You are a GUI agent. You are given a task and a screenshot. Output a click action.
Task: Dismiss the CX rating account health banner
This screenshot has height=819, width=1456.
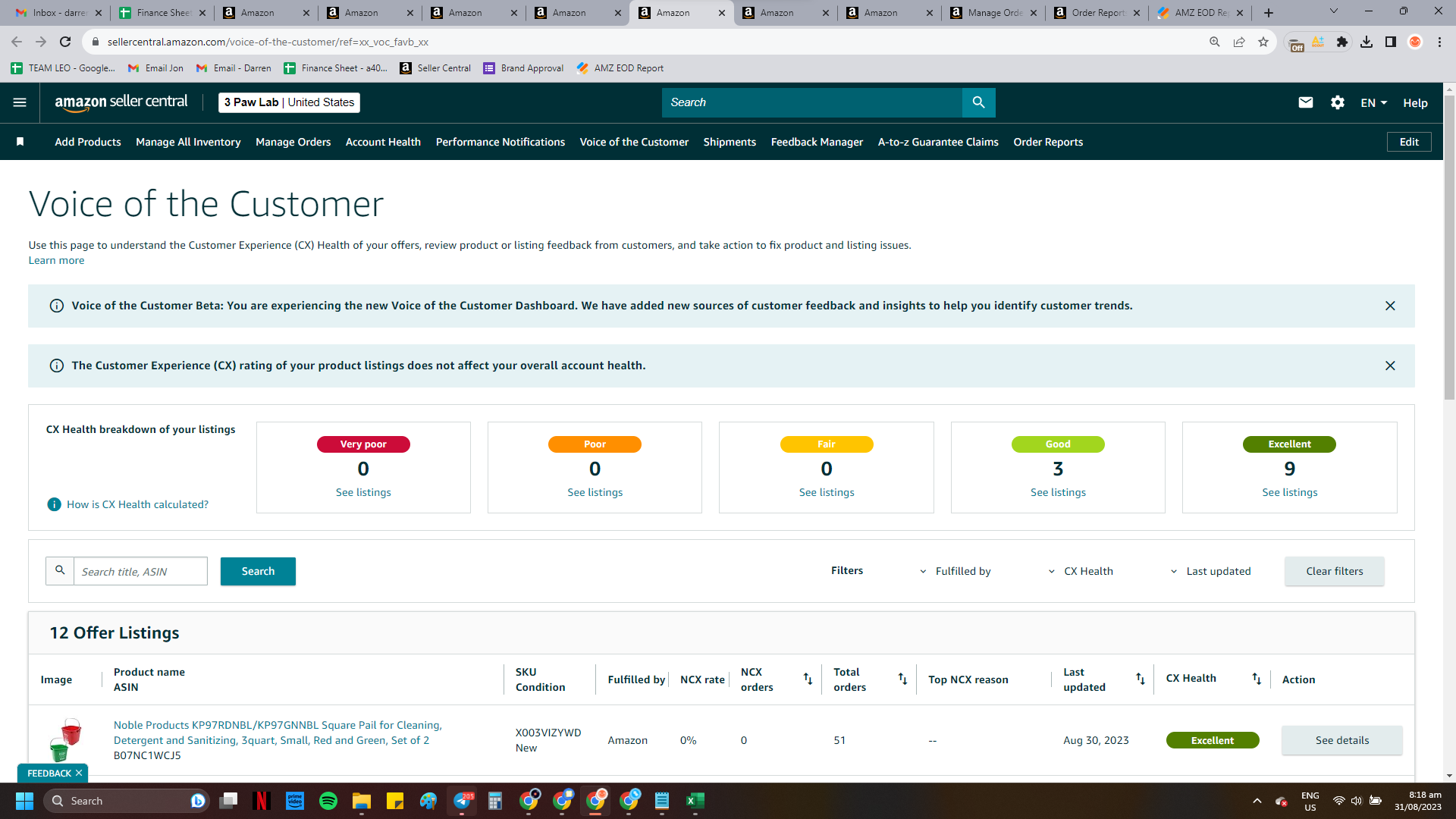pyautogui.click(x=1390, y=366)
